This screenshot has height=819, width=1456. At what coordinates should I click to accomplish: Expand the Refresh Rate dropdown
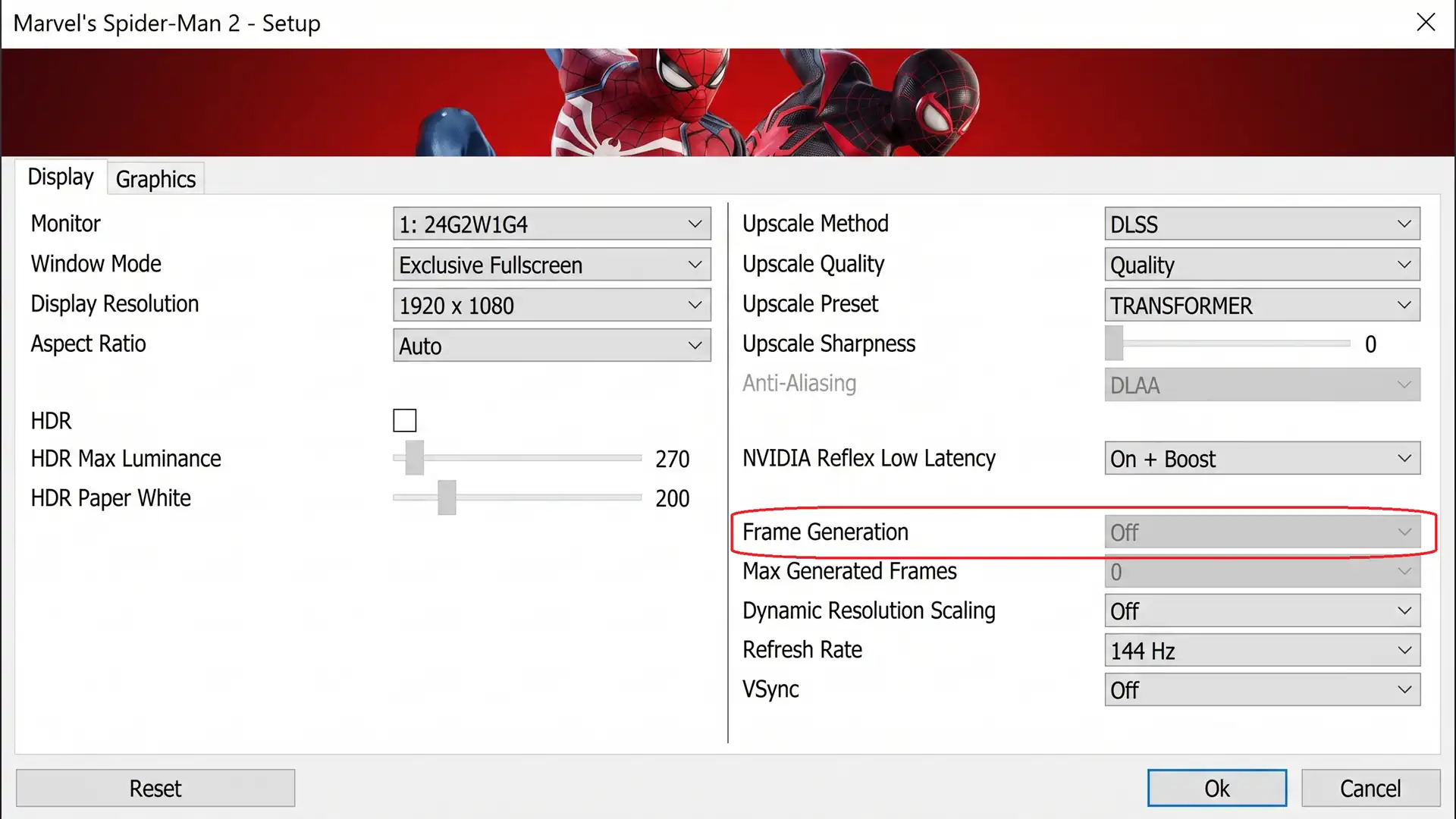[x=1262, y=650]
